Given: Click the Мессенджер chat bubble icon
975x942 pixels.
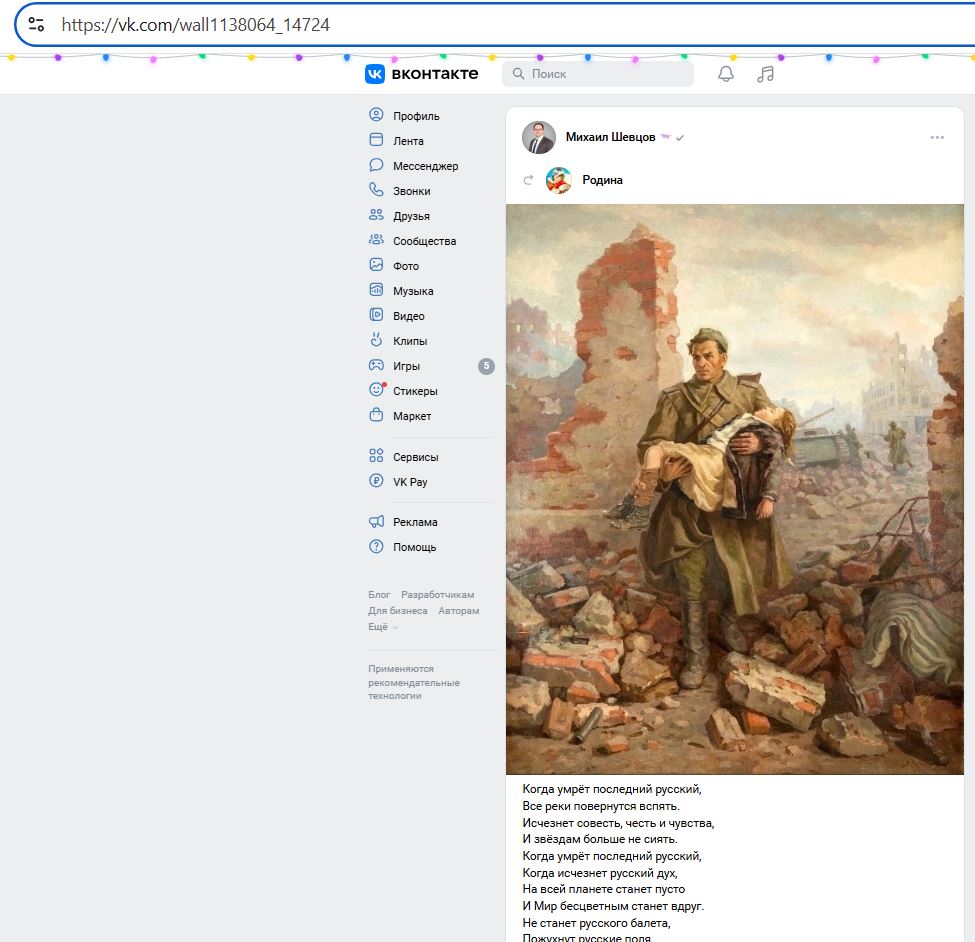Looking at the screenshot, I should [376, 165].
